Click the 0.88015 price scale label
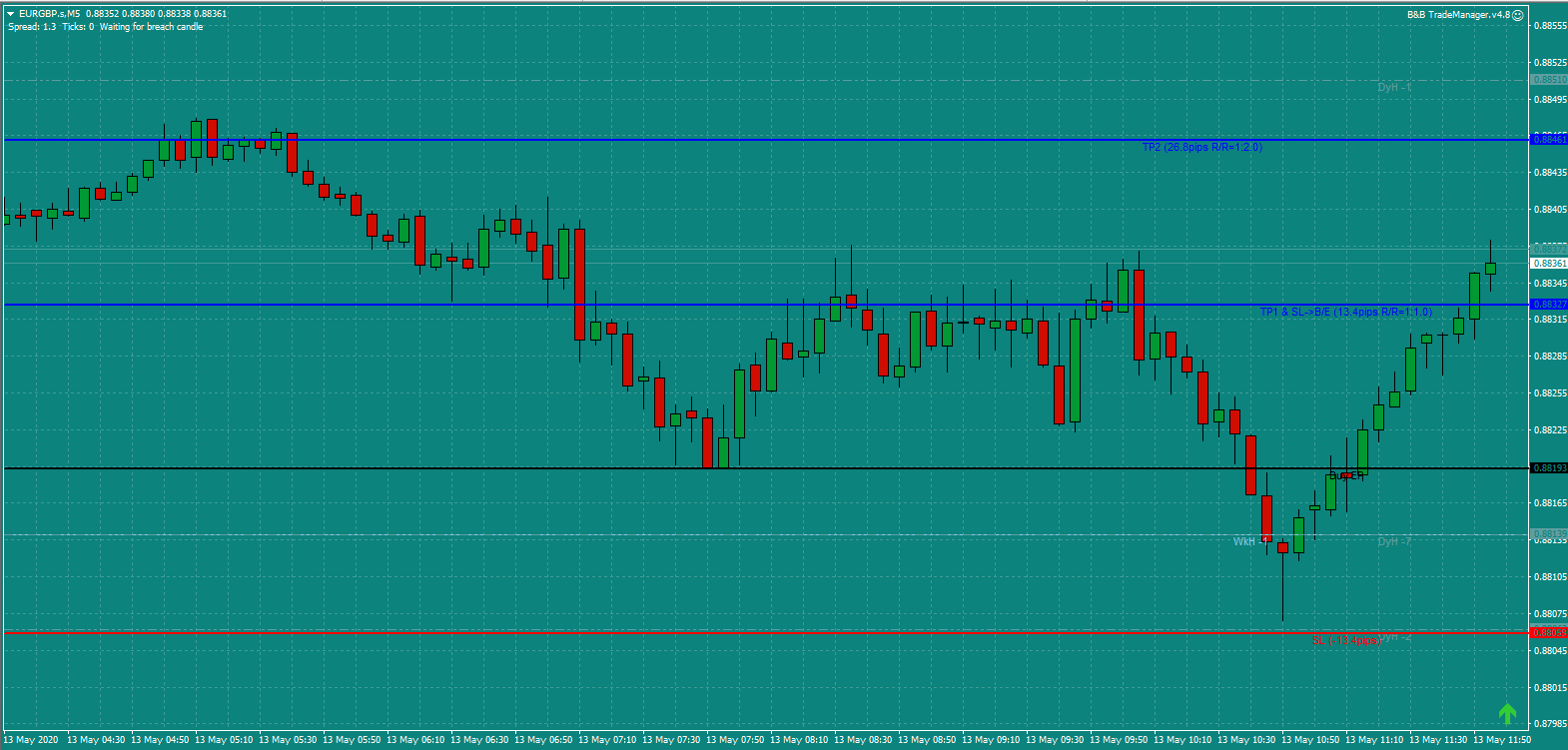The image size is (1568, 750). coord(1549,687)
